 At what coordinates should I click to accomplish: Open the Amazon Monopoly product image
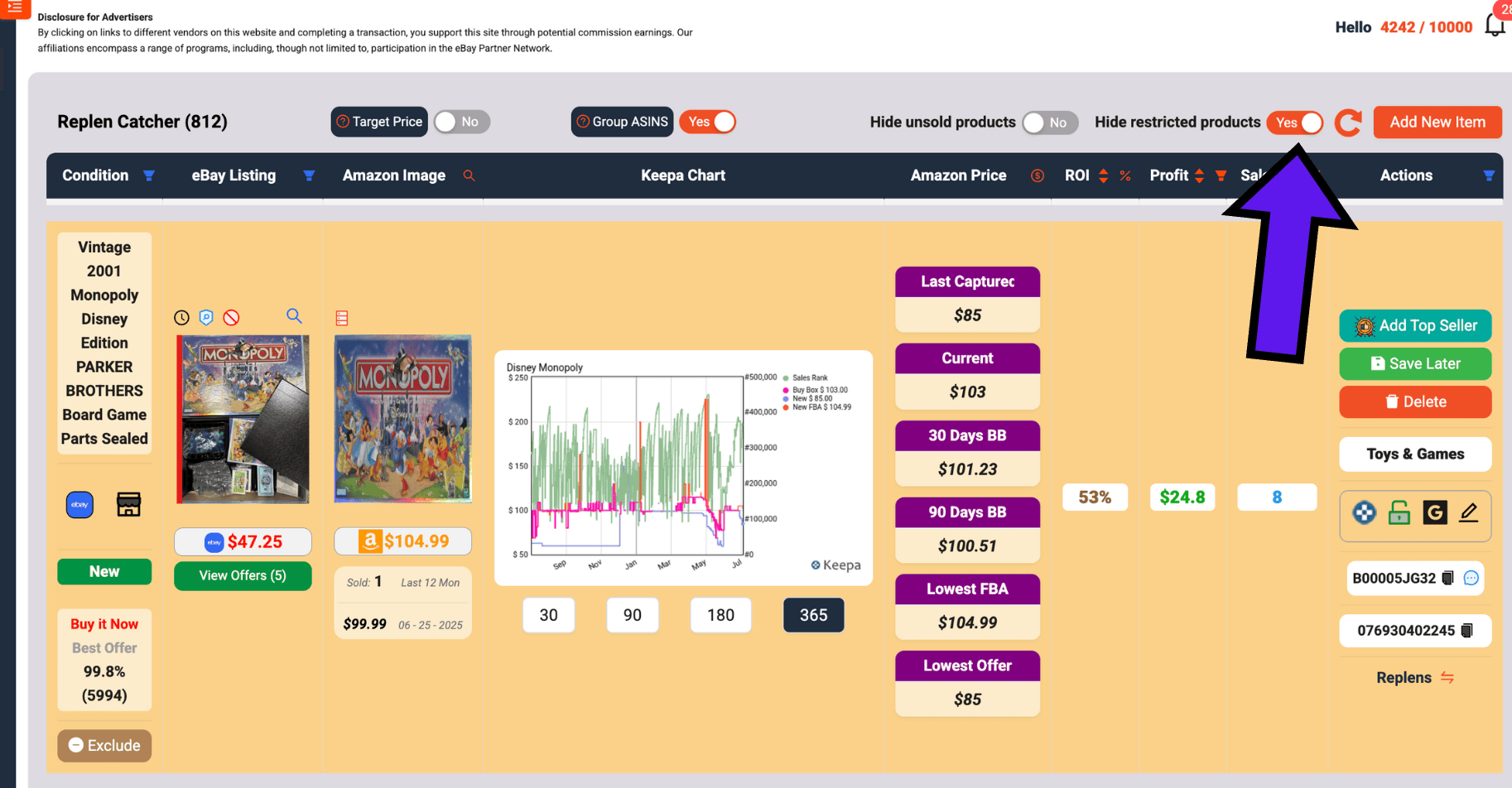coord(403,419)
